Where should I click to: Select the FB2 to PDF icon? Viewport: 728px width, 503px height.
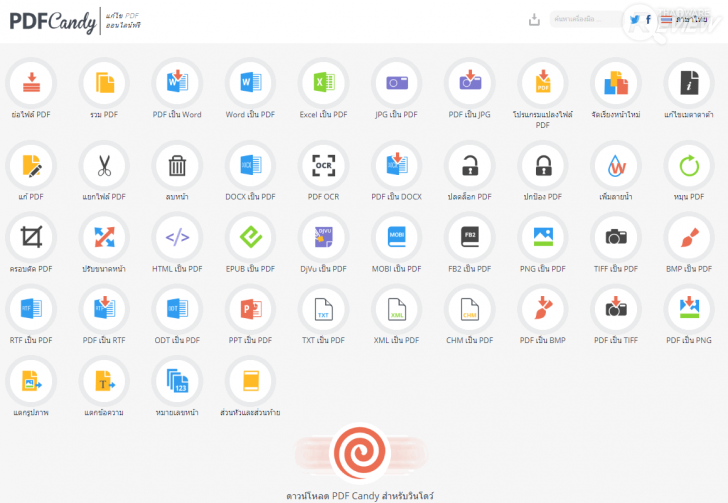click(x=470, y=237)
